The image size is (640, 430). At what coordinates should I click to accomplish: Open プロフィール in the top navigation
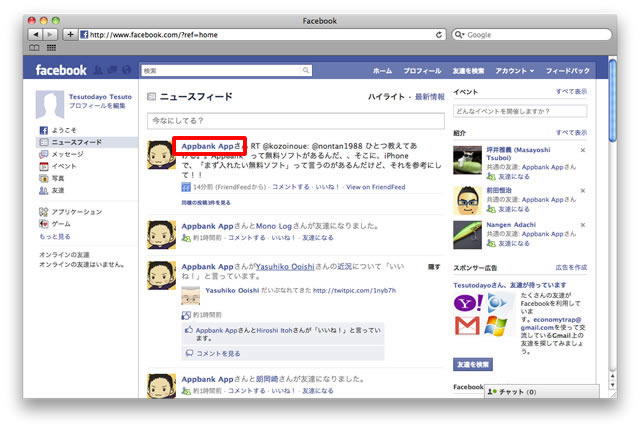[x=422, y=71]
